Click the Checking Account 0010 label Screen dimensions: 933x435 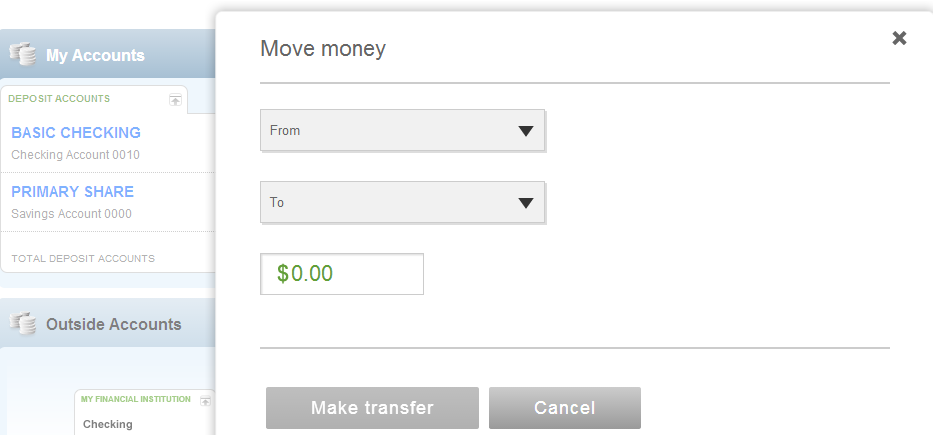coord(75,155)
